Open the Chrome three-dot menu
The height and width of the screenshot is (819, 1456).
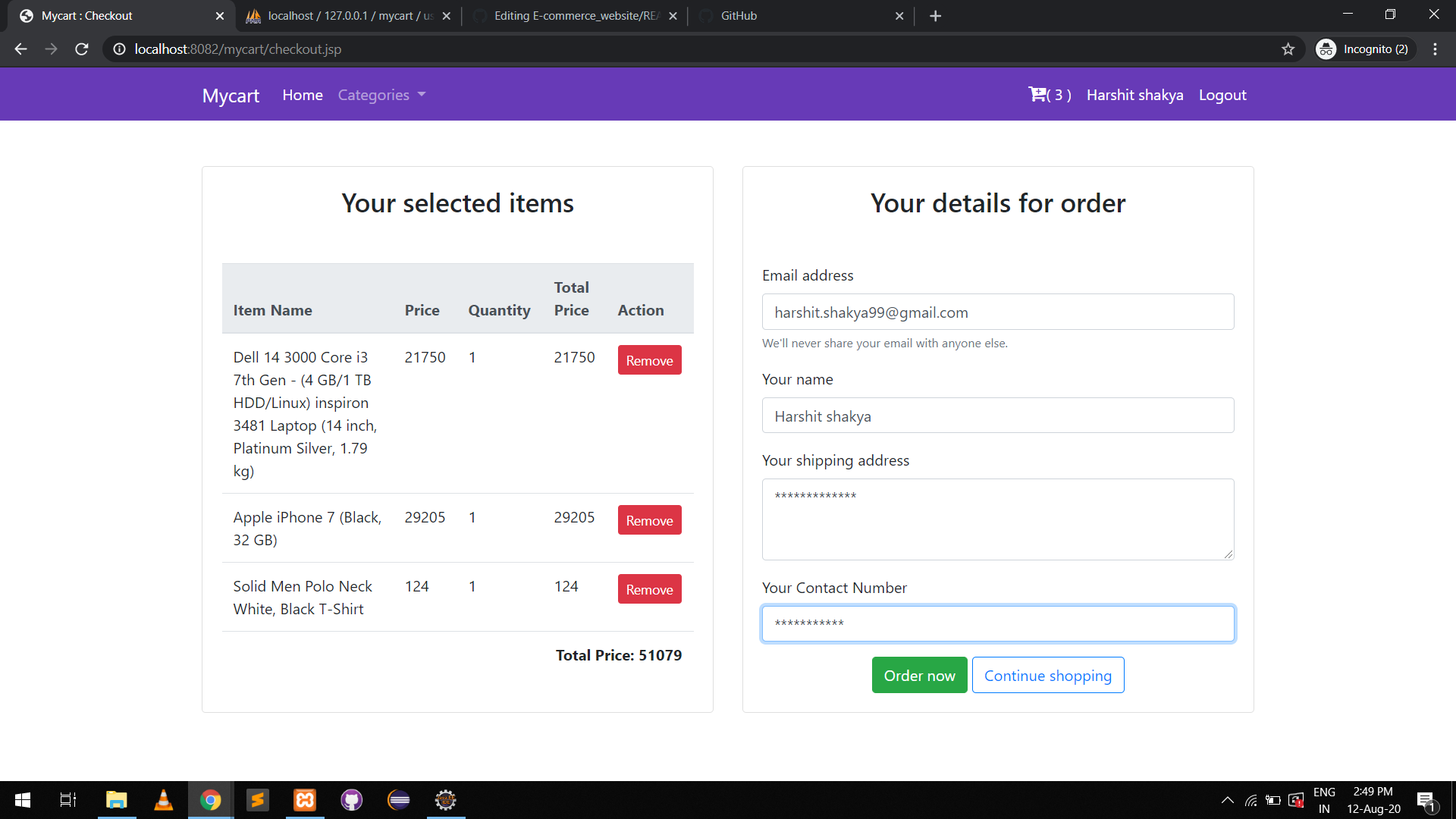[x=1435, y=49]
